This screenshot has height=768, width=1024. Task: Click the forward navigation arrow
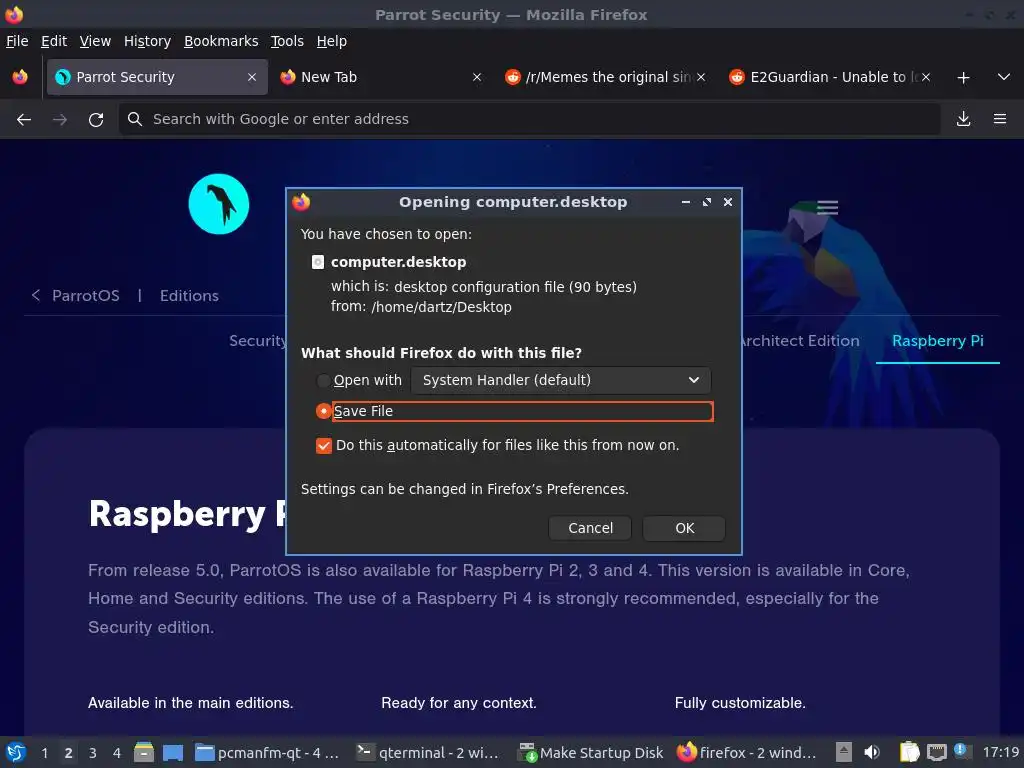click(59, 120)
